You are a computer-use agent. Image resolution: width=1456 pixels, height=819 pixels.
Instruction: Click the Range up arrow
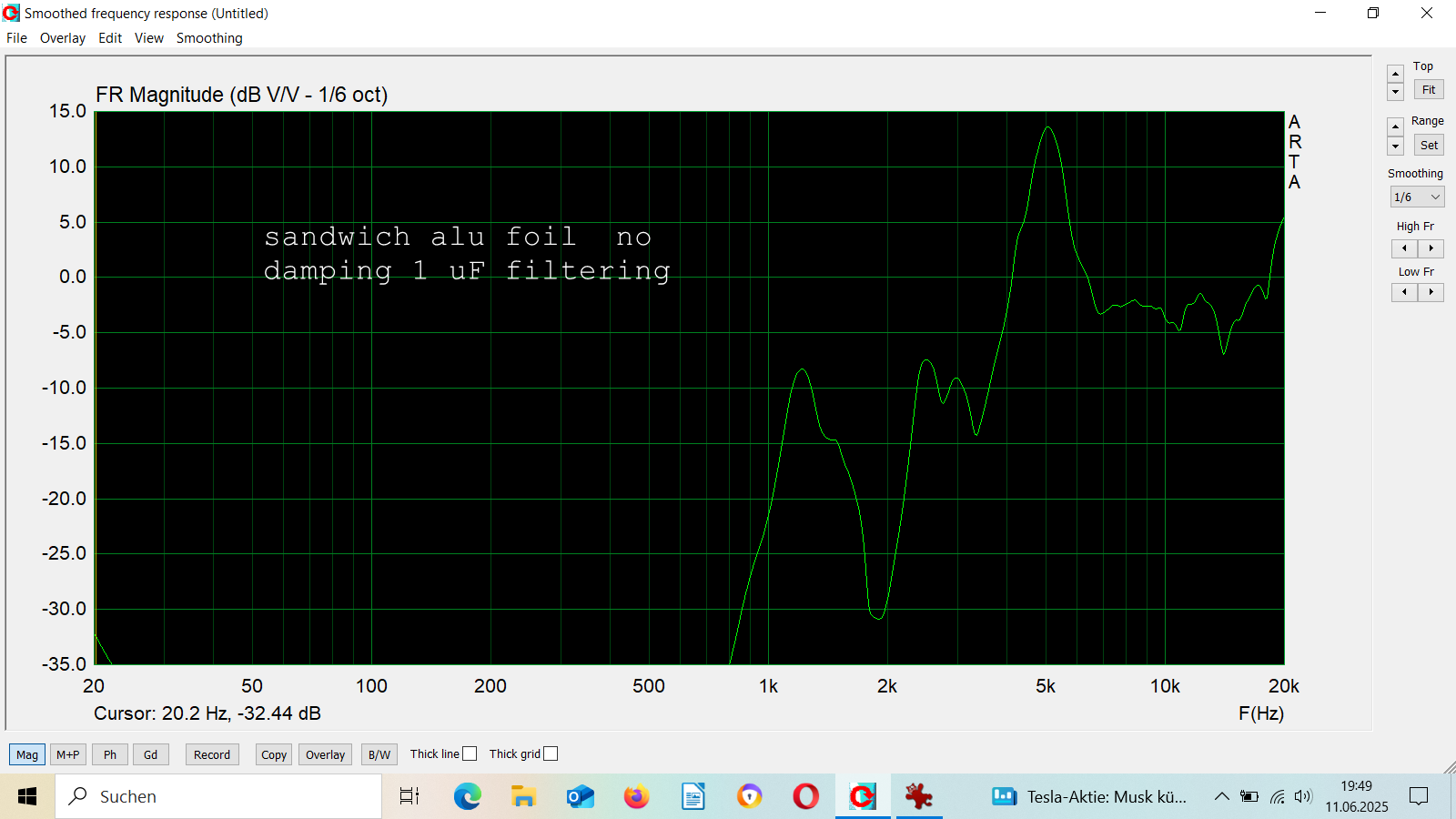pyautogui.click(x=1395, y=126)
